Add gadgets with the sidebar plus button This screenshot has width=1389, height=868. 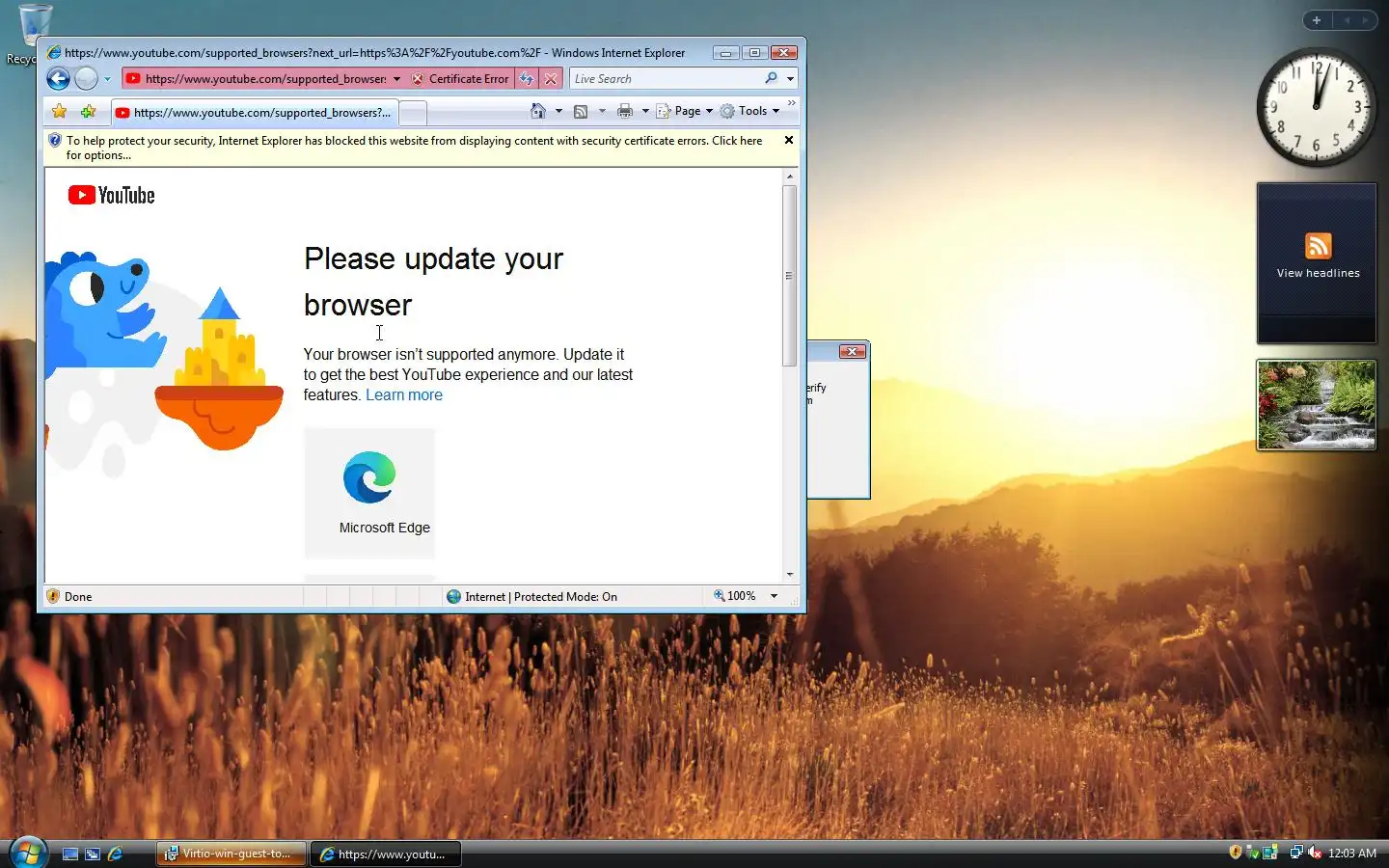(1317, 20)
